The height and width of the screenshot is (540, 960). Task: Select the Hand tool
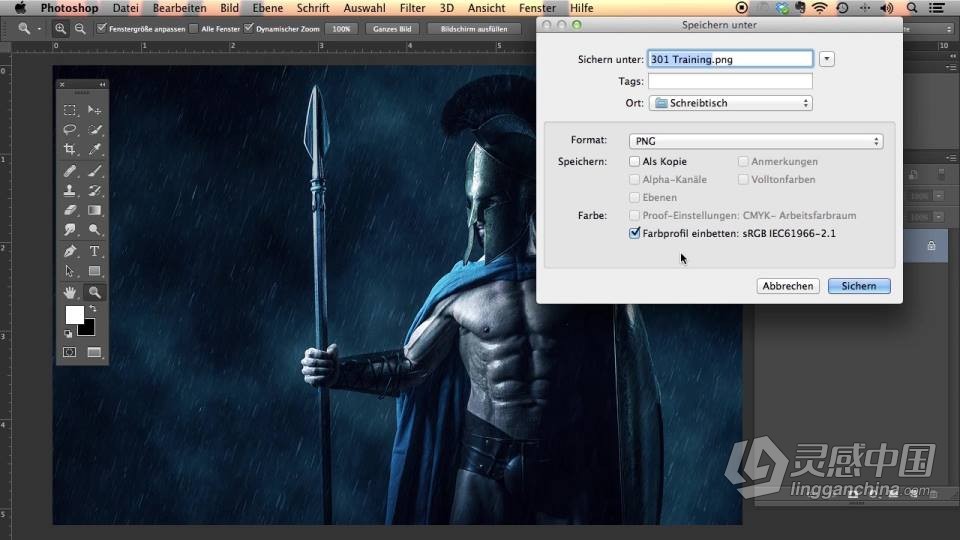(70, 292)
